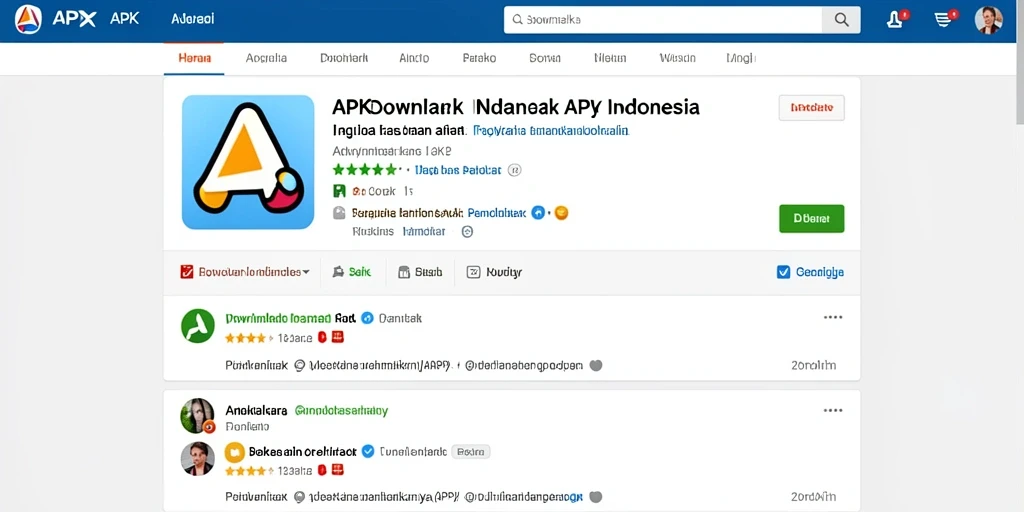Click verified badge next to Daniitak
The image size is (1024, 512).
(x=367, y=318)
